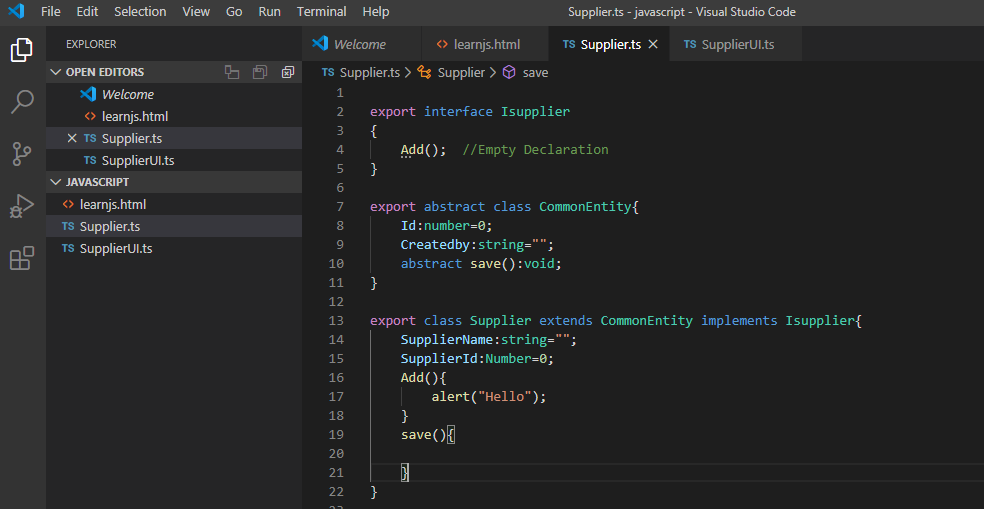Click SupplierName property on line 14
The width and height of the screenshot is (984, 509).
click(449, 340)
